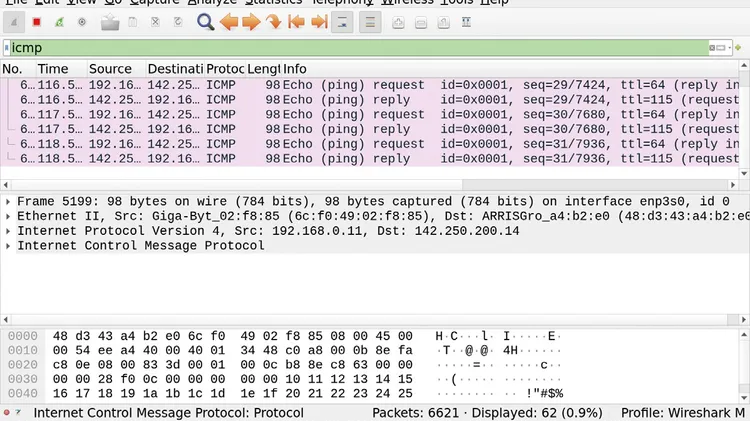The height and width of the screenshot is (421, 750).
Task: Expand Internet Protocol Version 4 node
Action: 8,232
